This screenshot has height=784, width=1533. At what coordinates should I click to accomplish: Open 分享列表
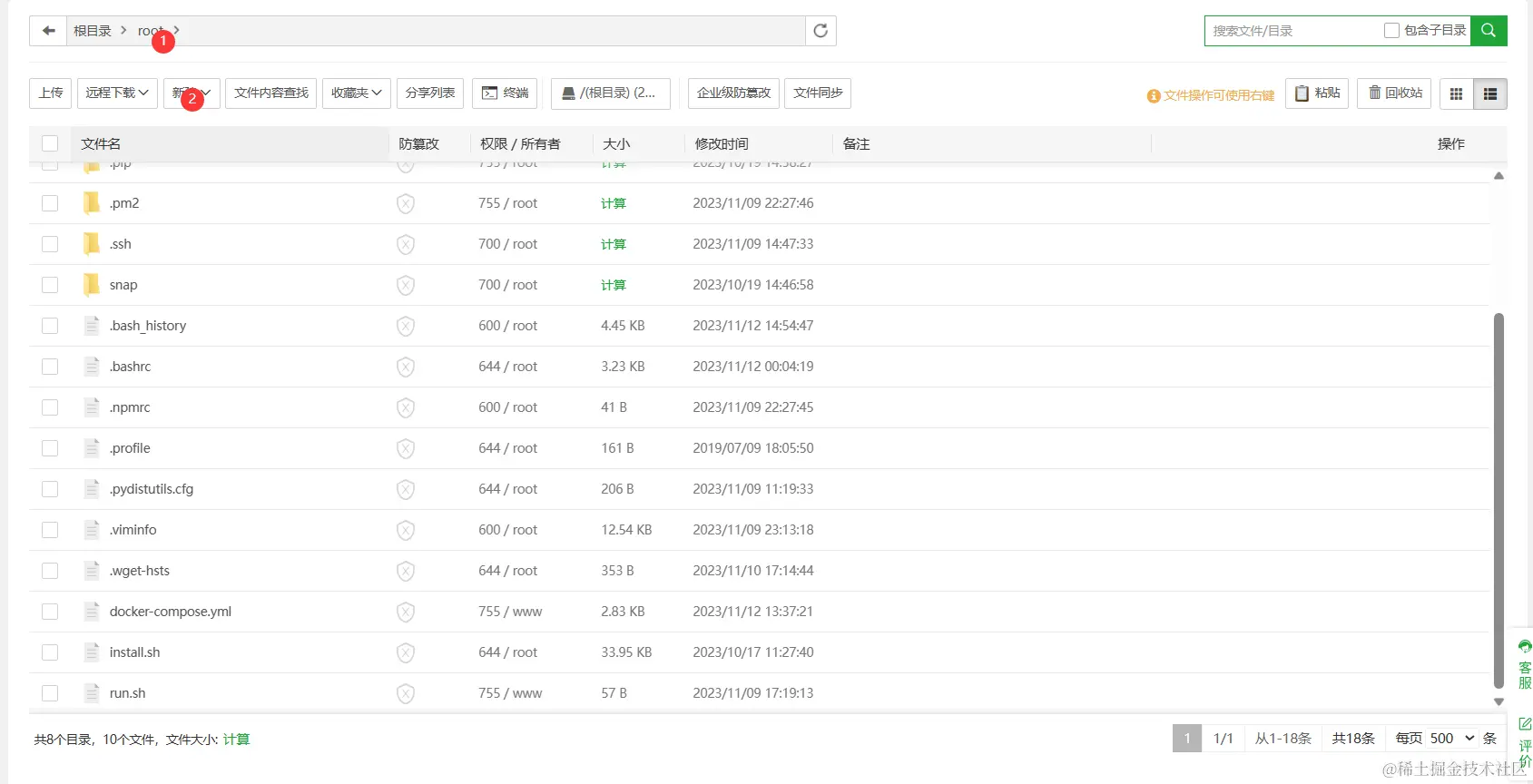pos(430,93)
